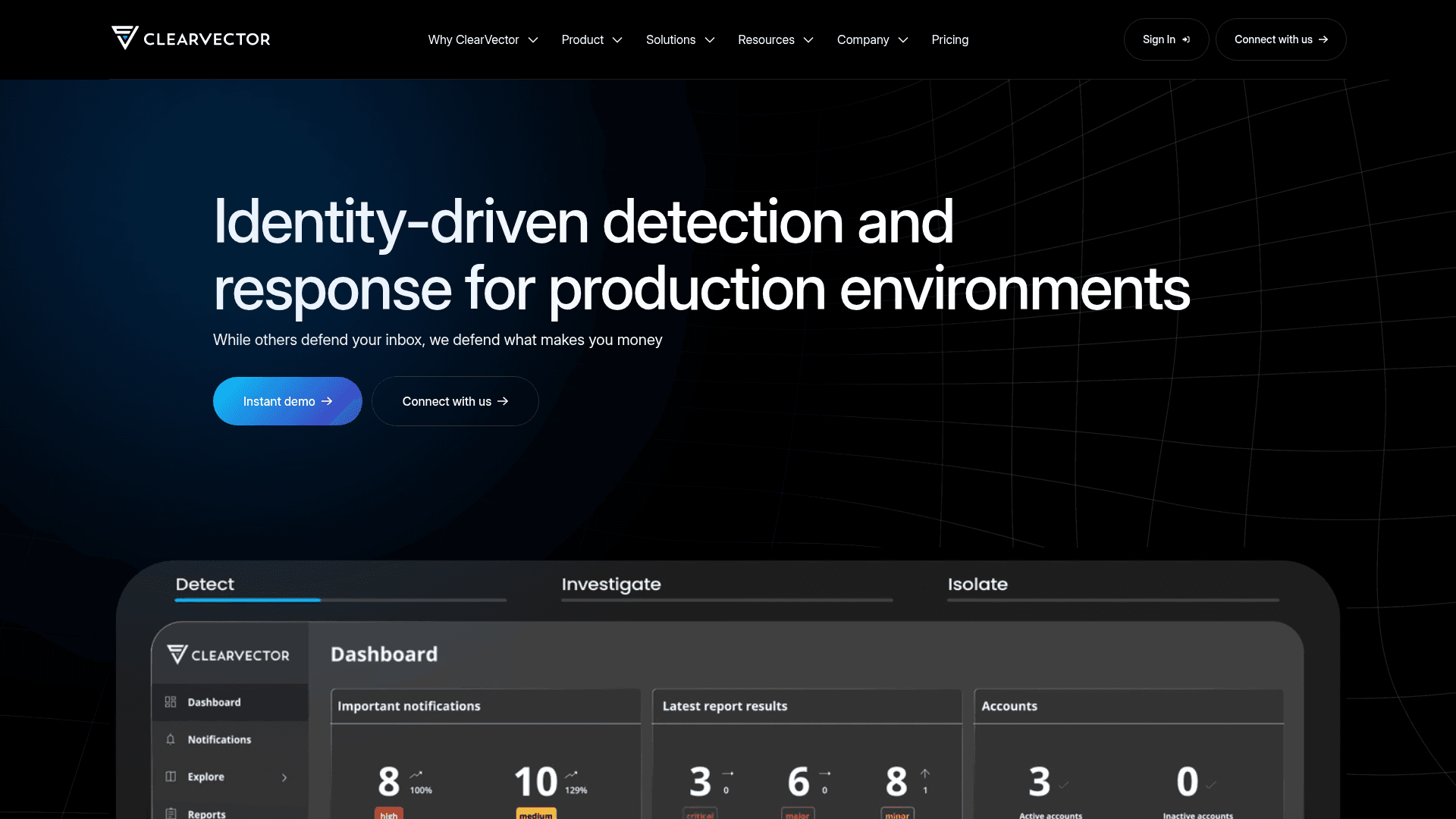
Task: Switch to the Investigate tab
Action: [611, 584]
